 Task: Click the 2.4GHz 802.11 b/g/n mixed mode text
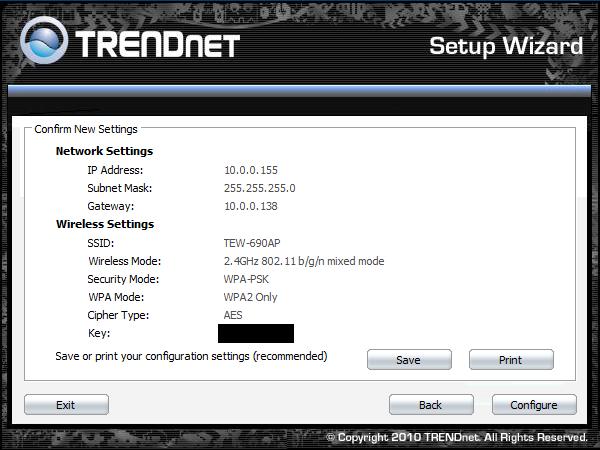coord(304,261)
